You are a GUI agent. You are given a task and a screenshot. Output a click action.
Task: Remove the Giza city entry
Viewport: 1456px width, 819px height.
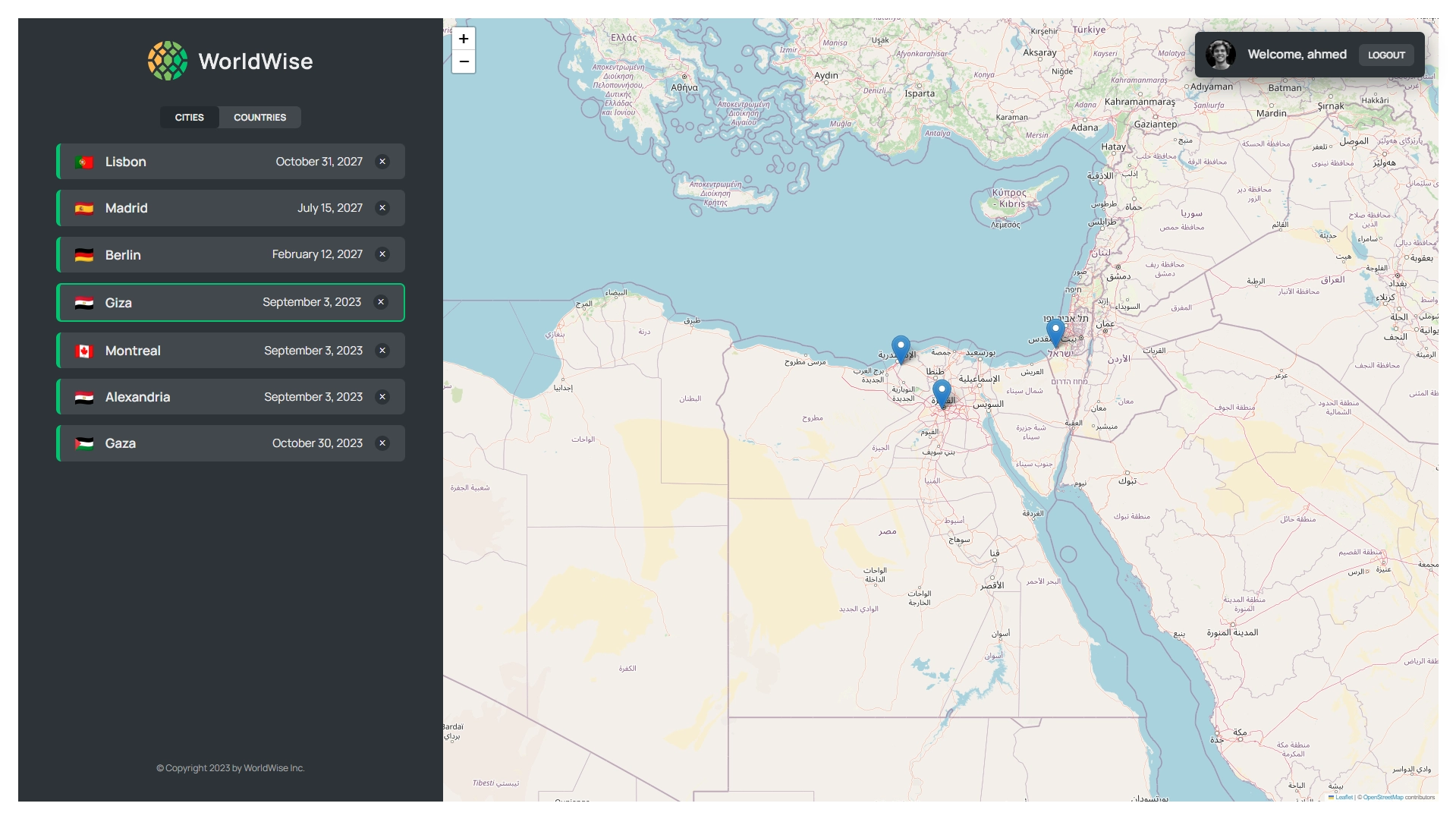pos(381,302)
